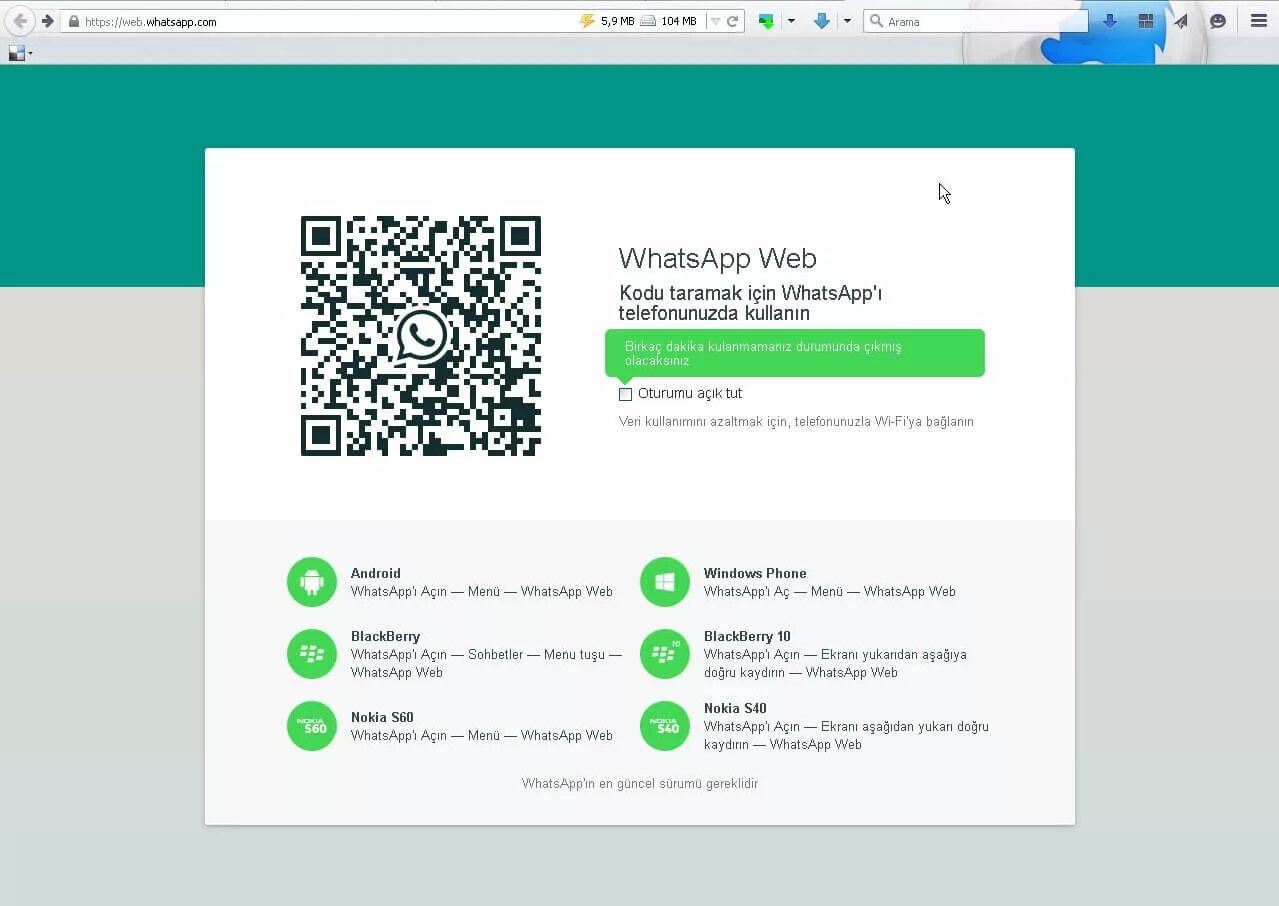Image resolution: width=1279 pixels, height=906 pixels.
Task: Expand dropdown next to green download icon
Action: pyautogui.click(x=791, y=21)
